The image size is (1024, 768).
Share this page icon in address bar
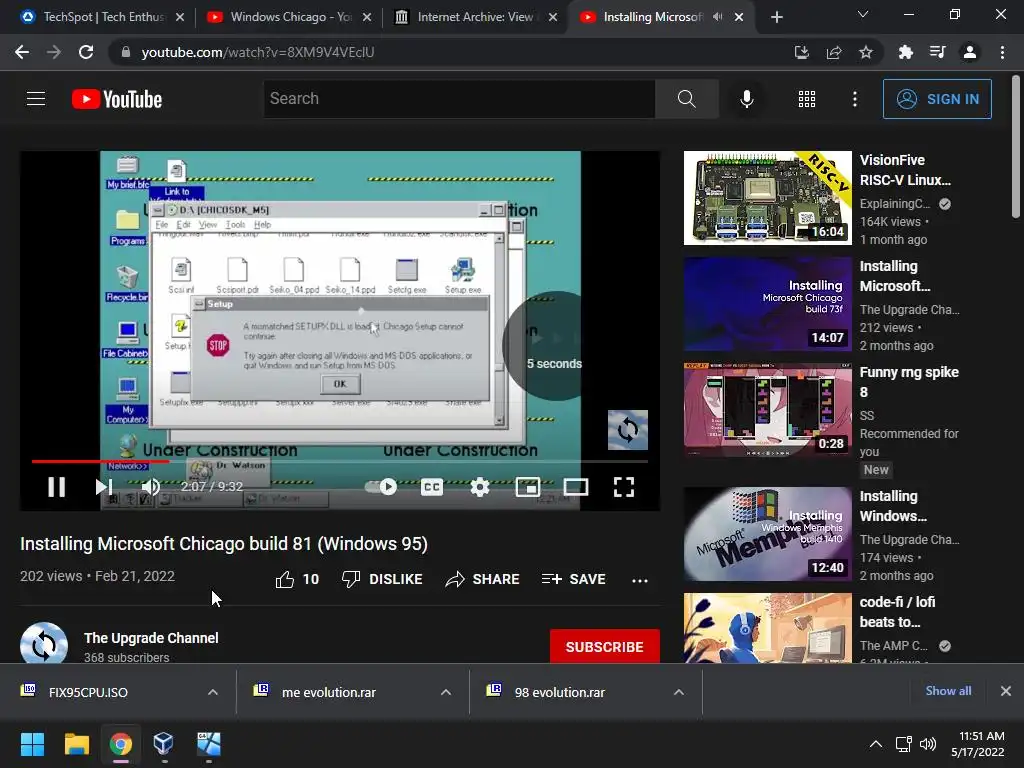coord(834,52)
